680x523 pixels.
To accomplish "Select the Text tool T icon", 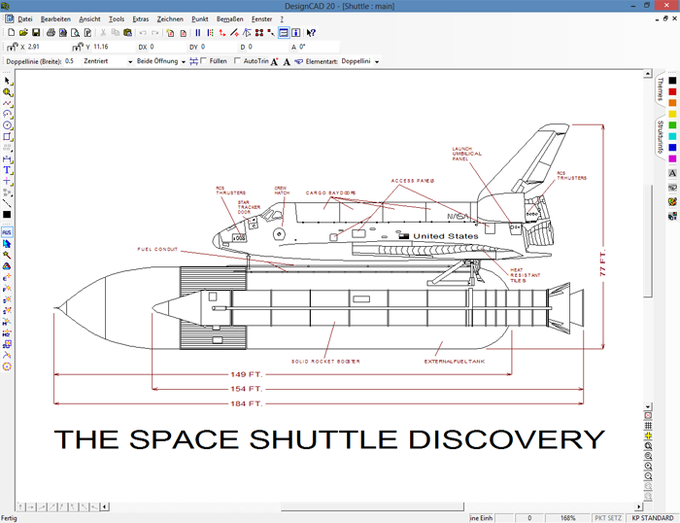I will pos(7,170).
